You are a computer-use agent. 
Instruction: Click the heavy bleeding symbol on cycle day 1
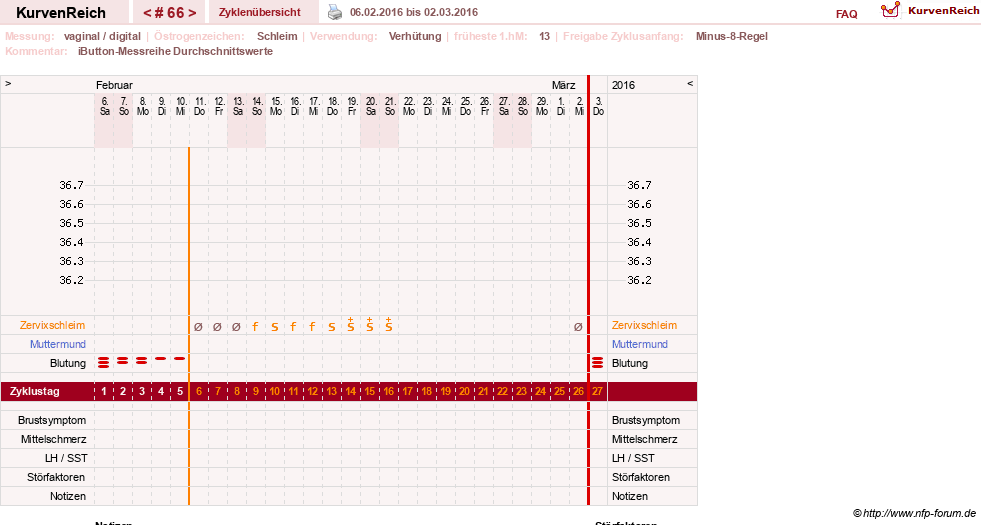pyautogui.click(x=104, y=362)
